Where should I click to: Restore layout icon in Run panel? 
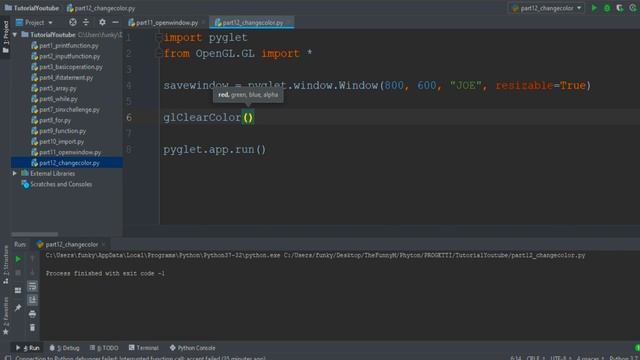(x=18, y=290)
